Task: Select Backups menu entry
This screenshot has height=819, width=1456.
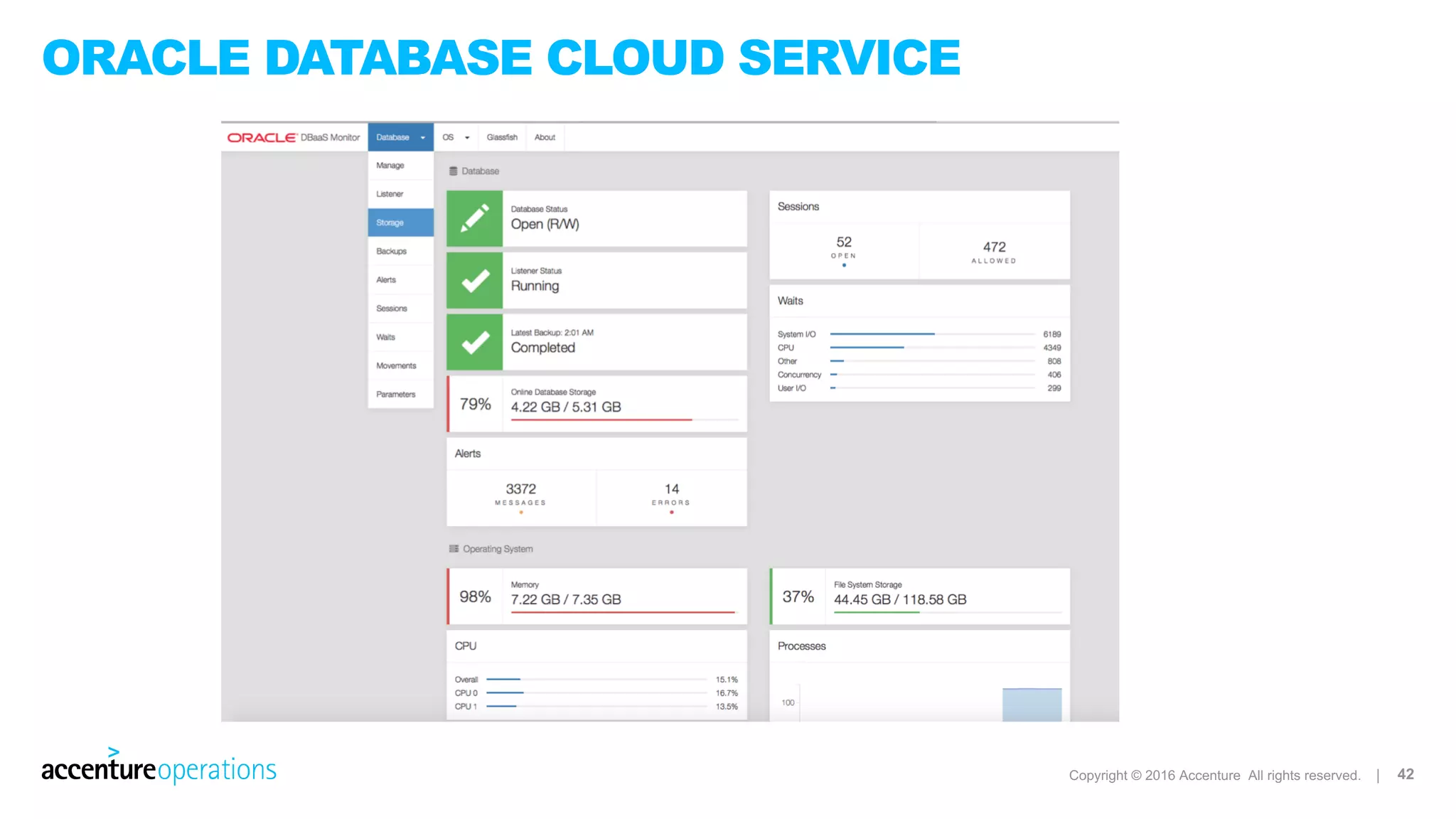Action: coord(400,251)
